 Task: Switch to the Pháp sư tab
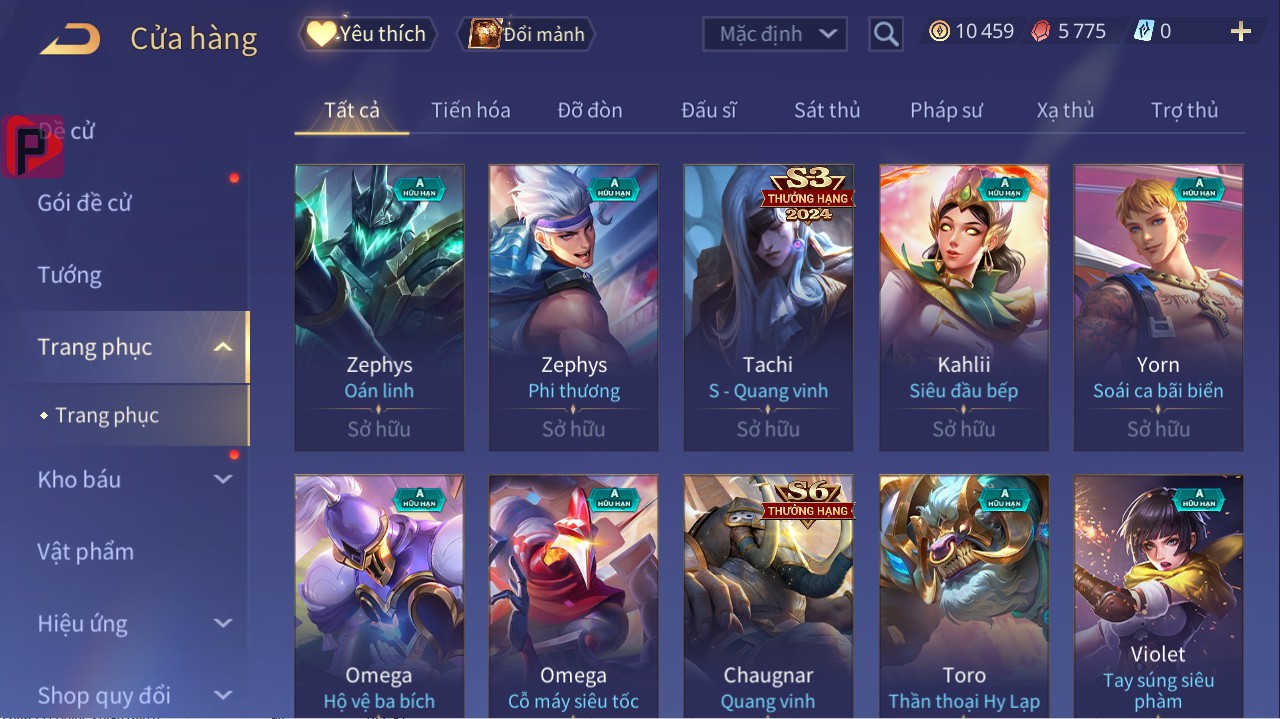click(946, 110)
